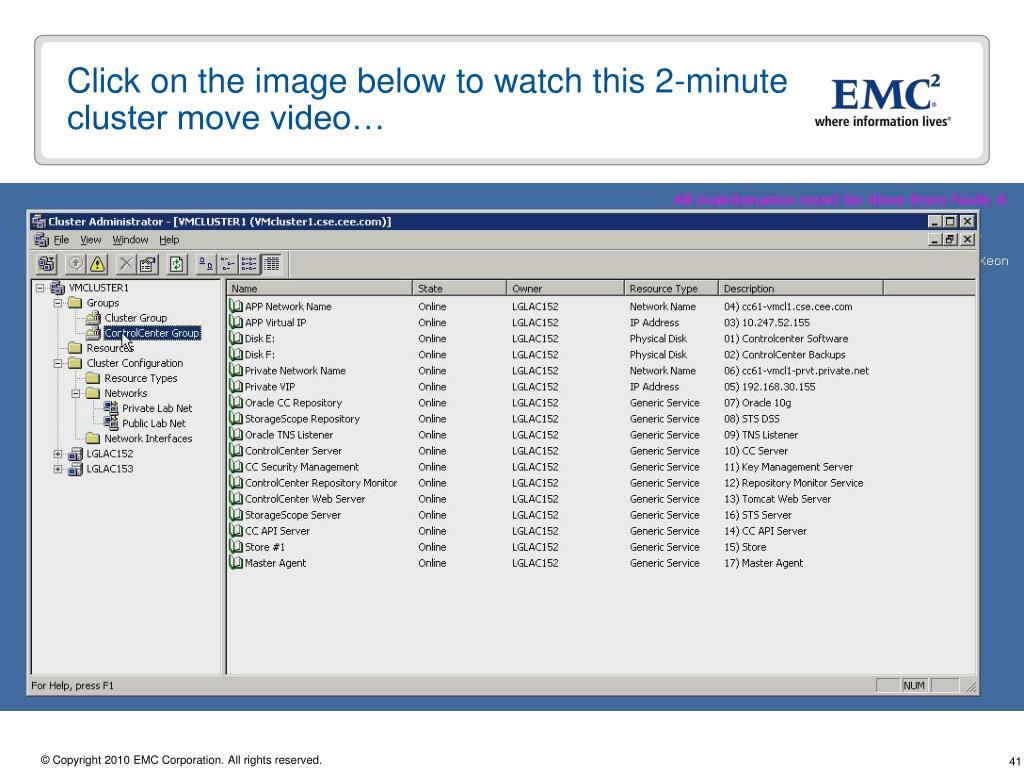
Task: Switch to Large Icons view
Action: point(206,264)
